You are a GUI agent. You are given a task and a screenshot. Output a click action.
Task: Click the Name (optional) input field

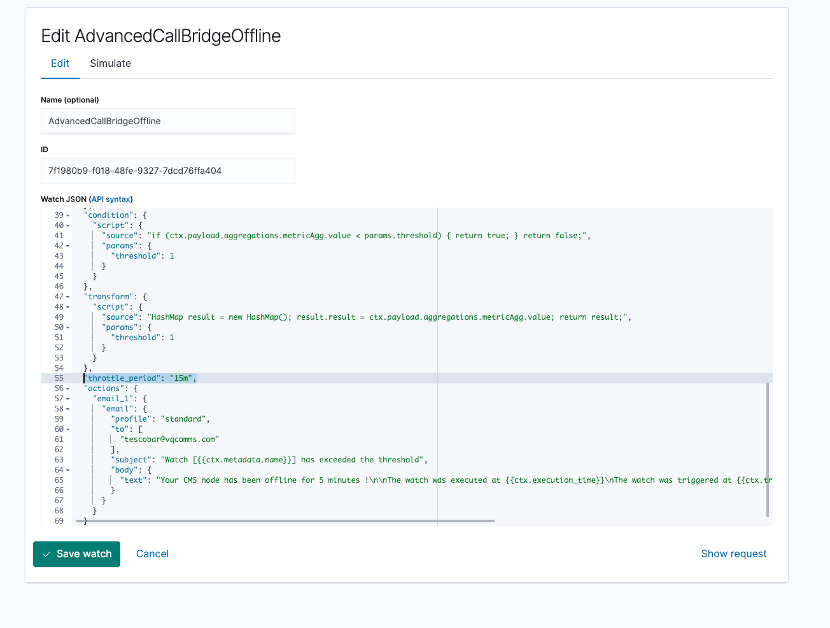pyautogui.click(x=168, y=121)
